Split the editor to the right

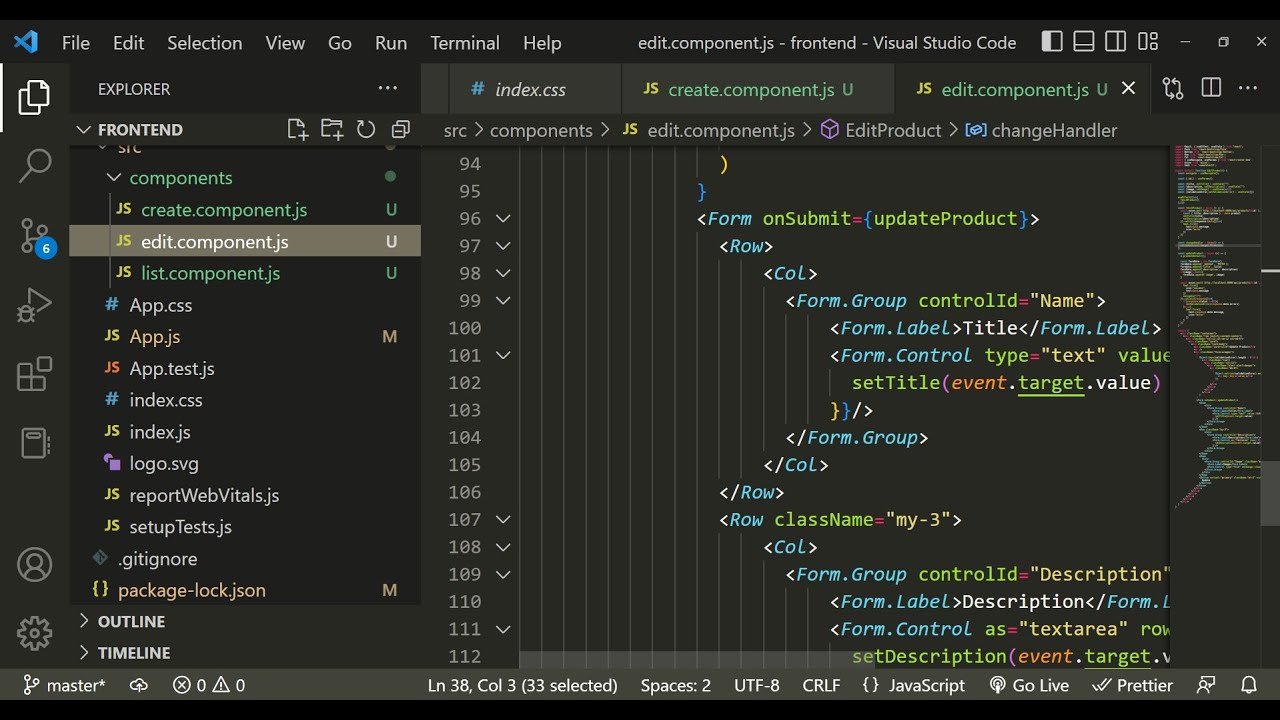tap(1211, 88)
